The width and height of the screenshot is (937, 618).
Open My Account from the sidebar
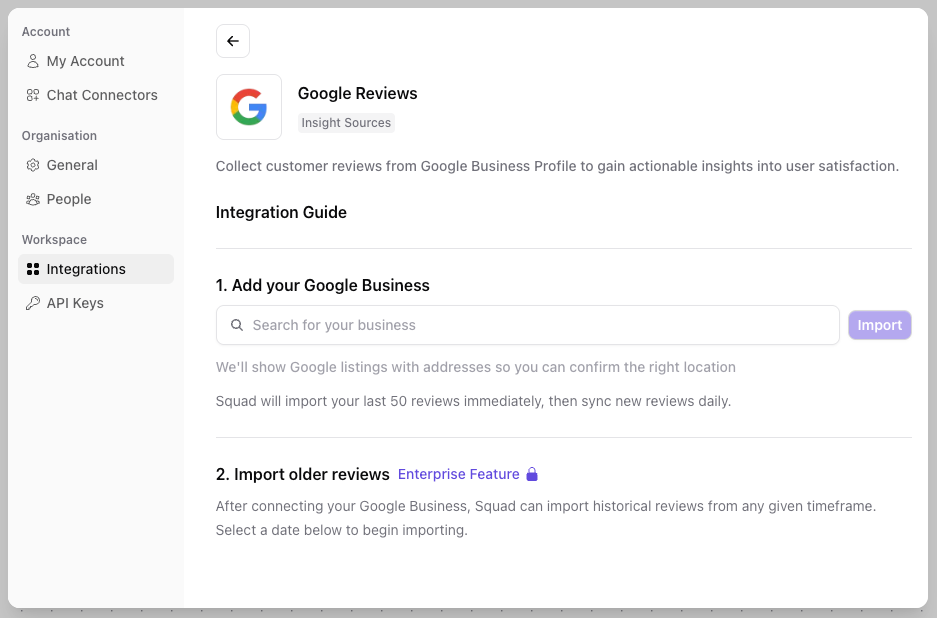[x=84, y=61]
